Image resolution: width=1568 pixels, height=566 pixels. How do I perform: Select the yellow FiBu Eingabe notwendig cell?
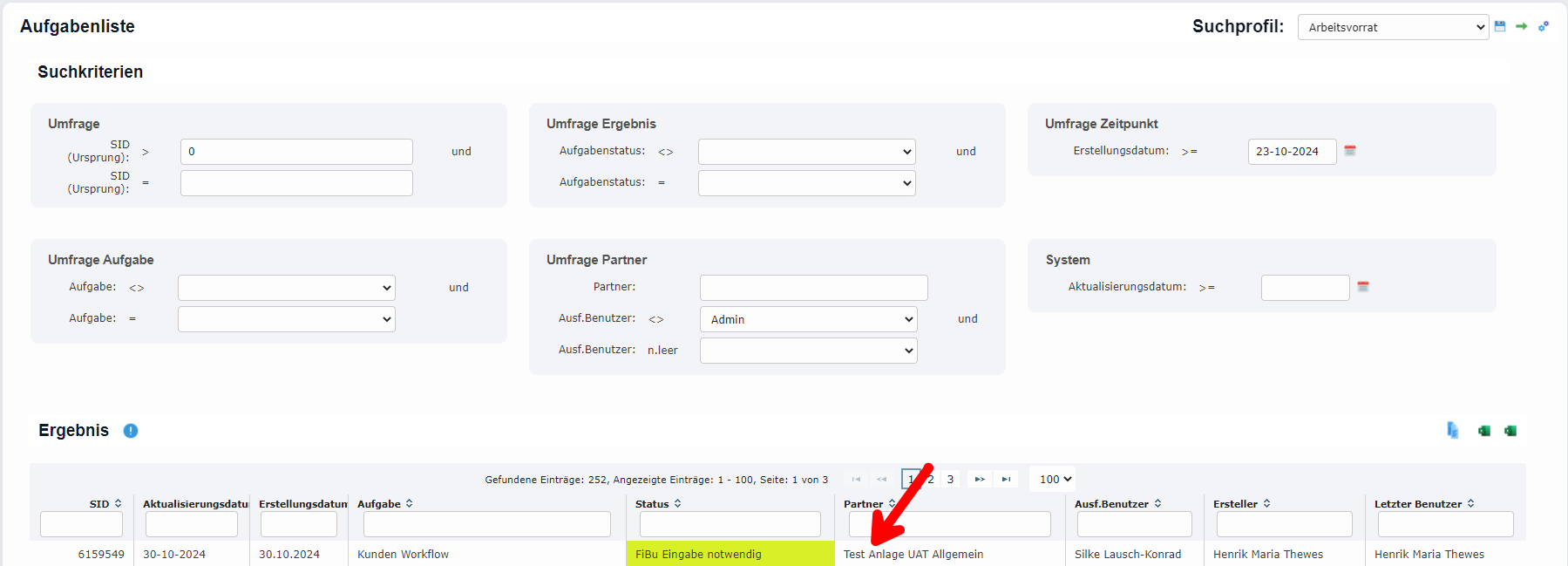tap(730, 554)
